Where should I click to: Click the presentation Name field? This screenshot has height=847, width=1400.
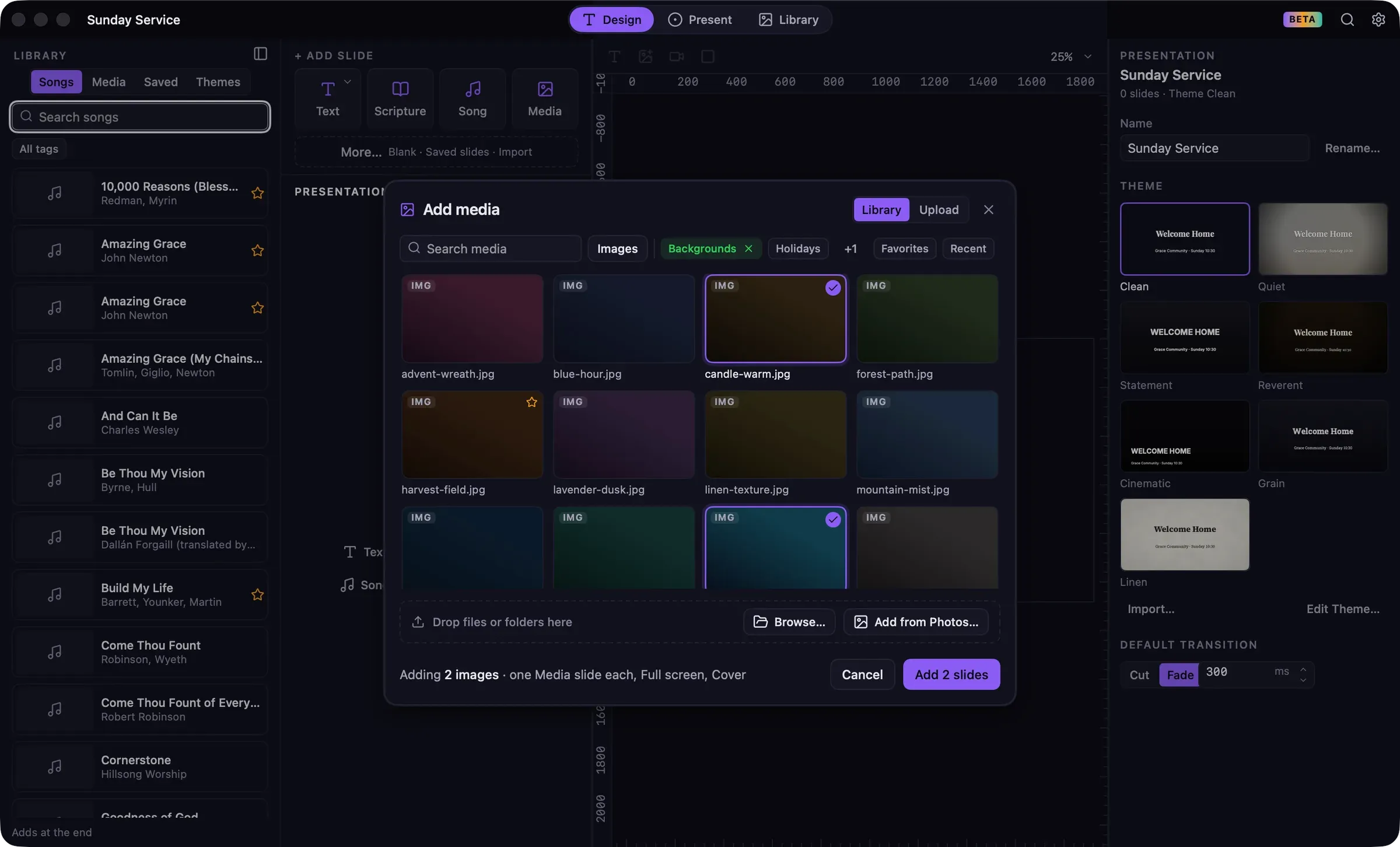coord(1214,148)
